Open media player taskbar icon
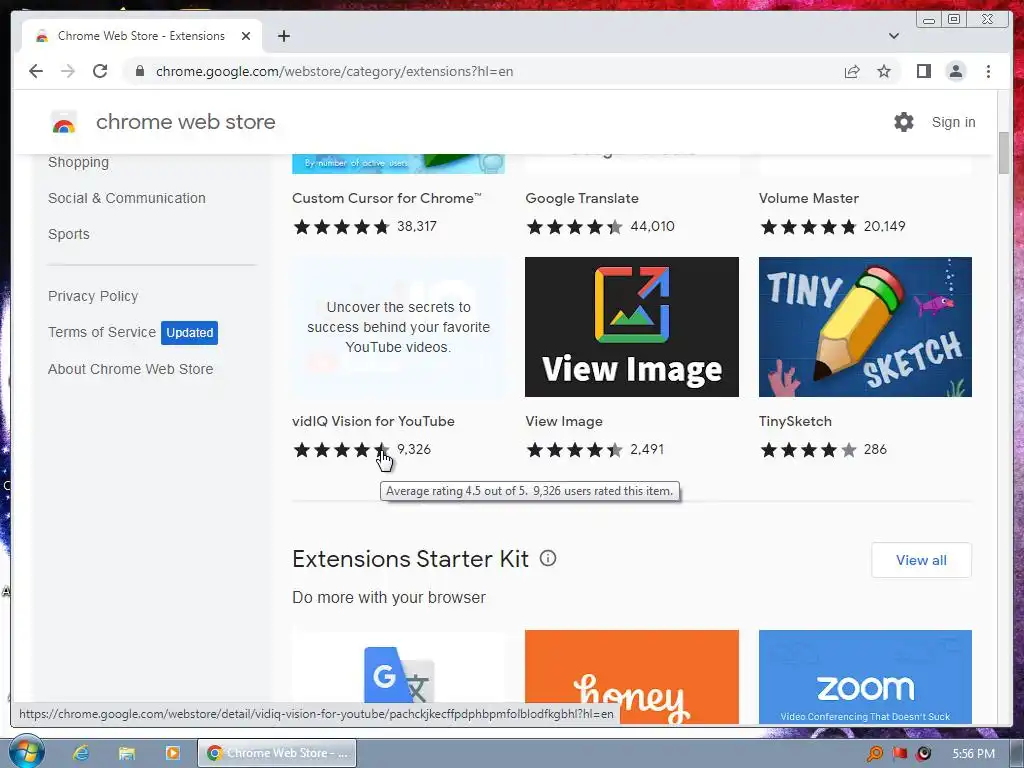This screenshot has height=768, width=1024. click(x=172, y=753)
